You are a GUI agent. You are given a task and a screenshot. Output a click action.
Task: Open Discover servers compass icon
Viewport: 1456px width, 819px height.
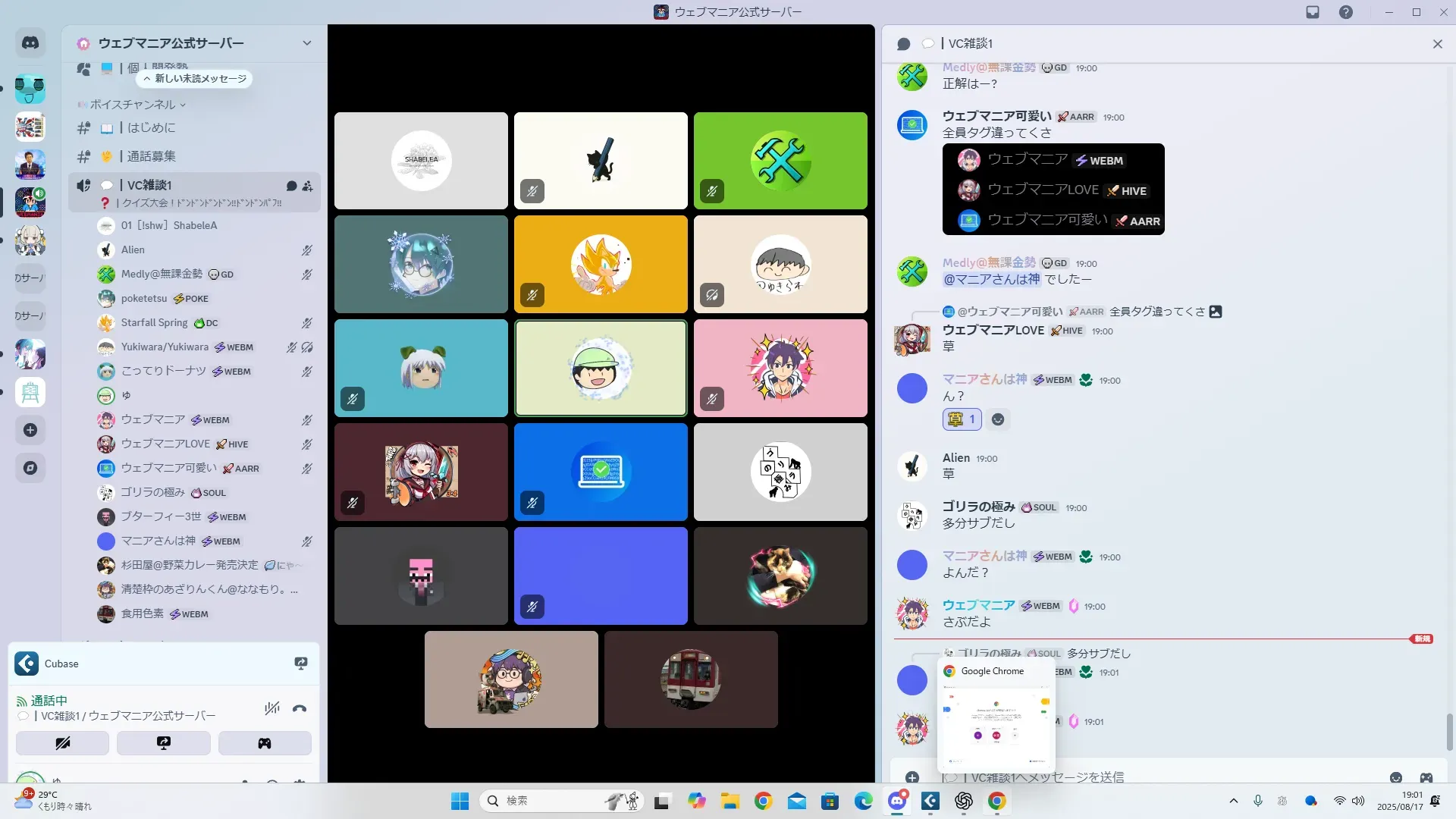click(30, 468)
